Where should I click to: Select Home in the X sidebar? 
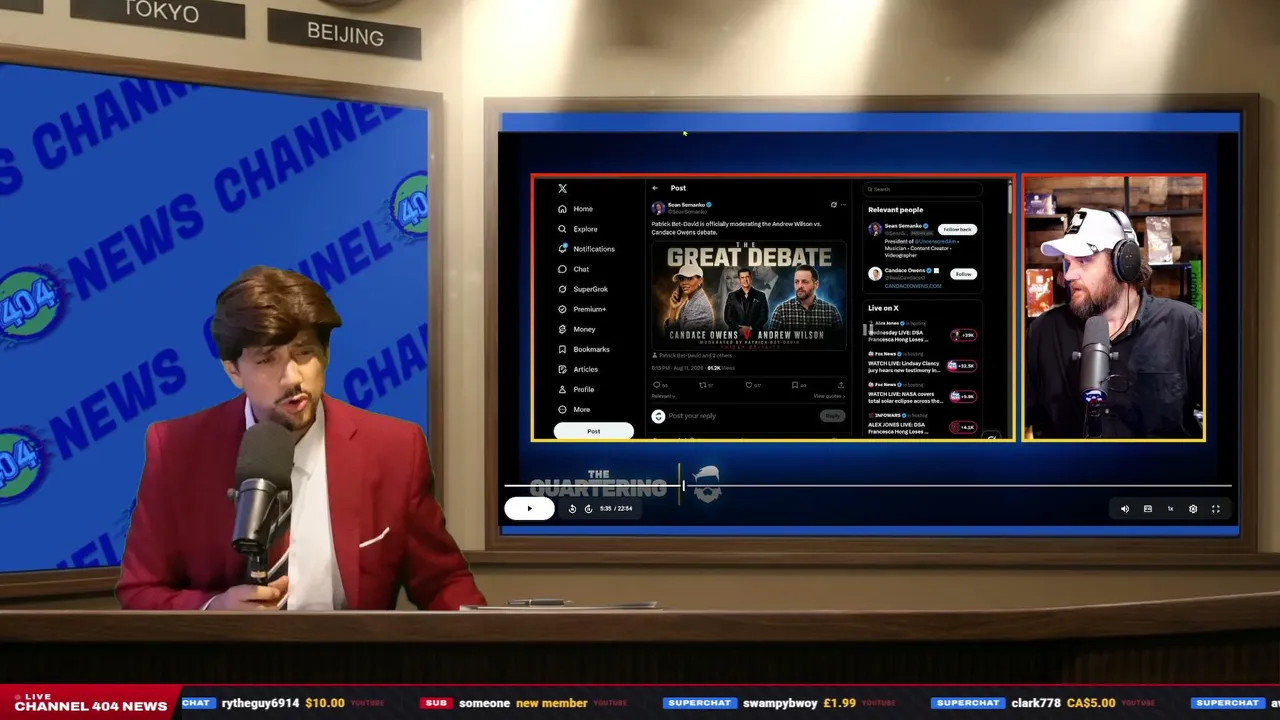[583, 209]
